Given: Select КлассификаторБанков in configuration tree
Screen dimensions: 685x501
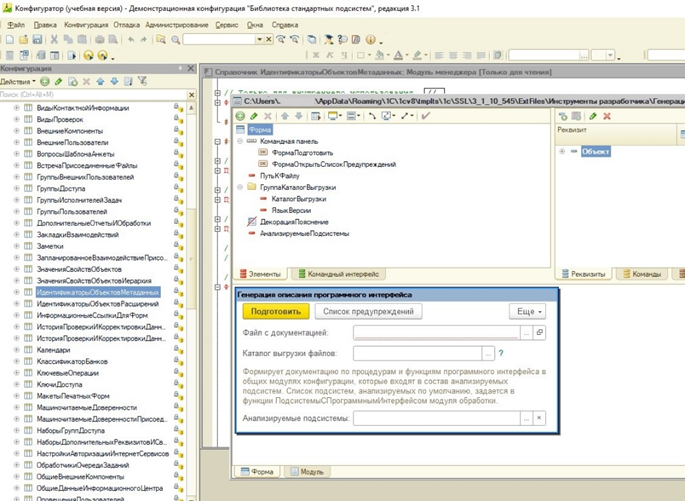Looking at the screenshot, I should tap(72, 361).
